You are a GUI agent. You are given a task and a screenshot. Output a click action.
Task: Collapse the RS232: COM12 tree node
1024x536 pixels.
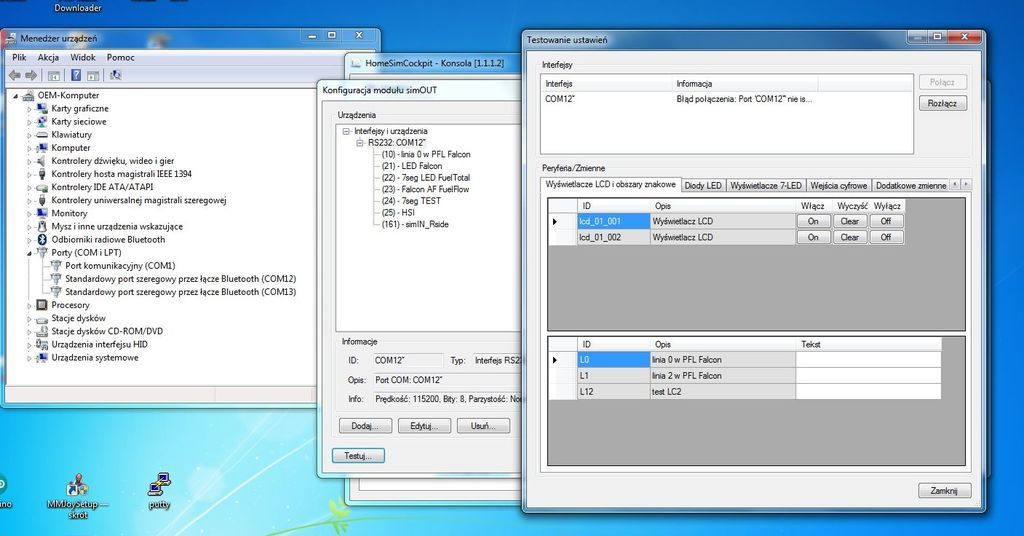point(360,143)
